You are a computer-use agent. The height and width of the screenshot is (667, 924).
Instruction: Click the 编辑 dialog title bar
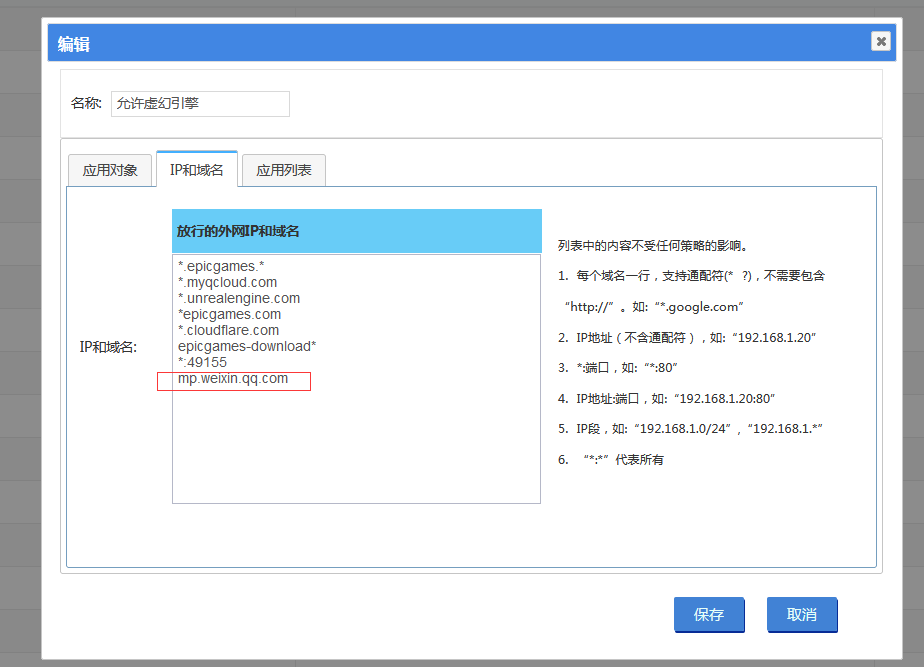point(400,43)
